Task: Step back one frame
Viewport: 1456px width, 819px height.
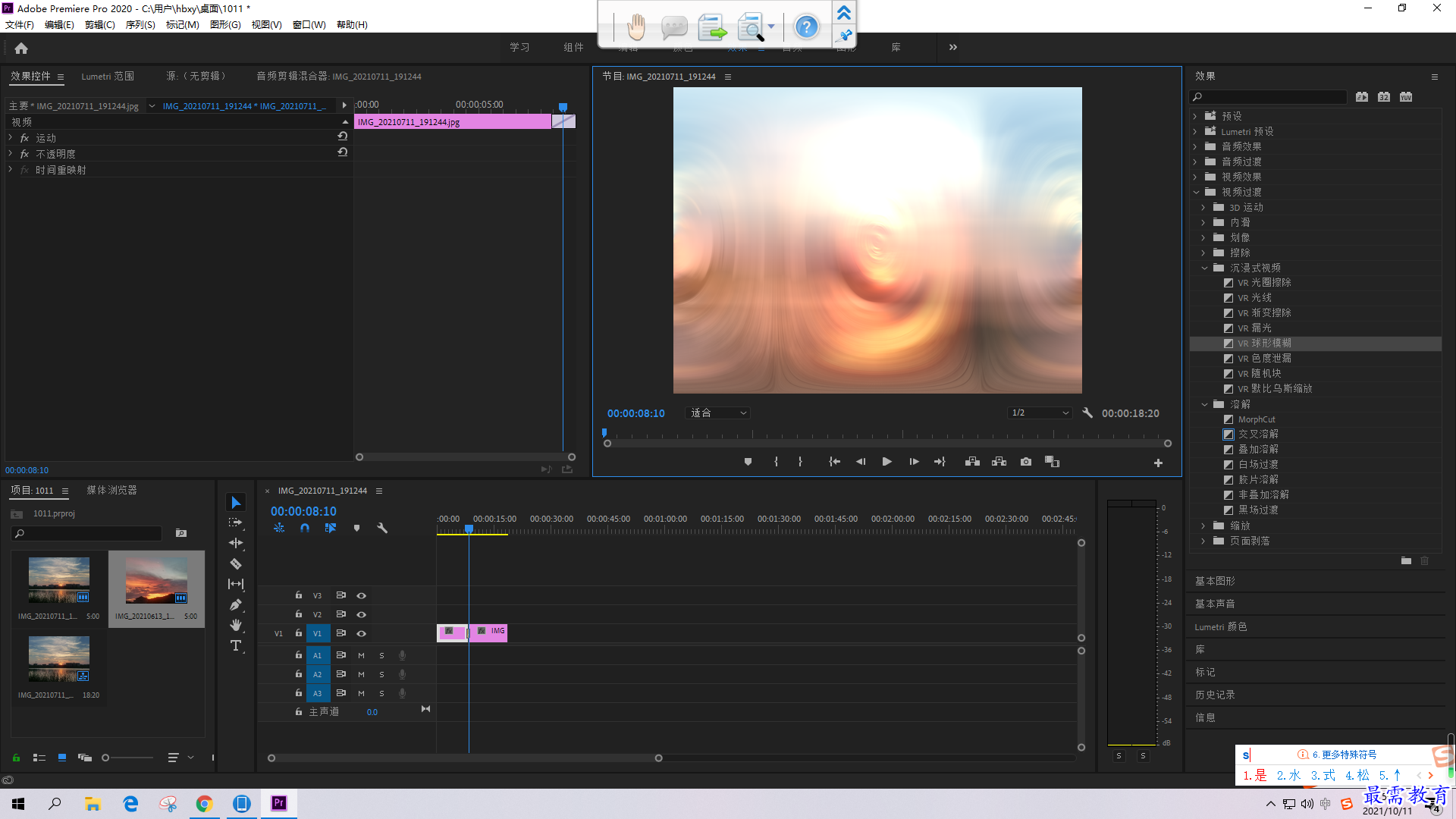Action: (861, 462)
